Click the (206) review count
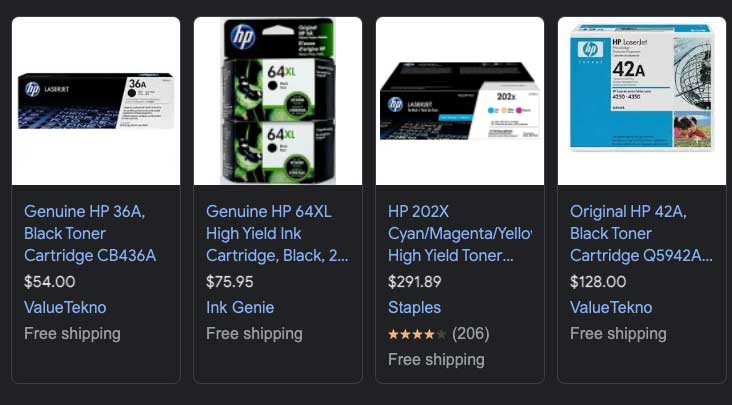 coord(471,334)
